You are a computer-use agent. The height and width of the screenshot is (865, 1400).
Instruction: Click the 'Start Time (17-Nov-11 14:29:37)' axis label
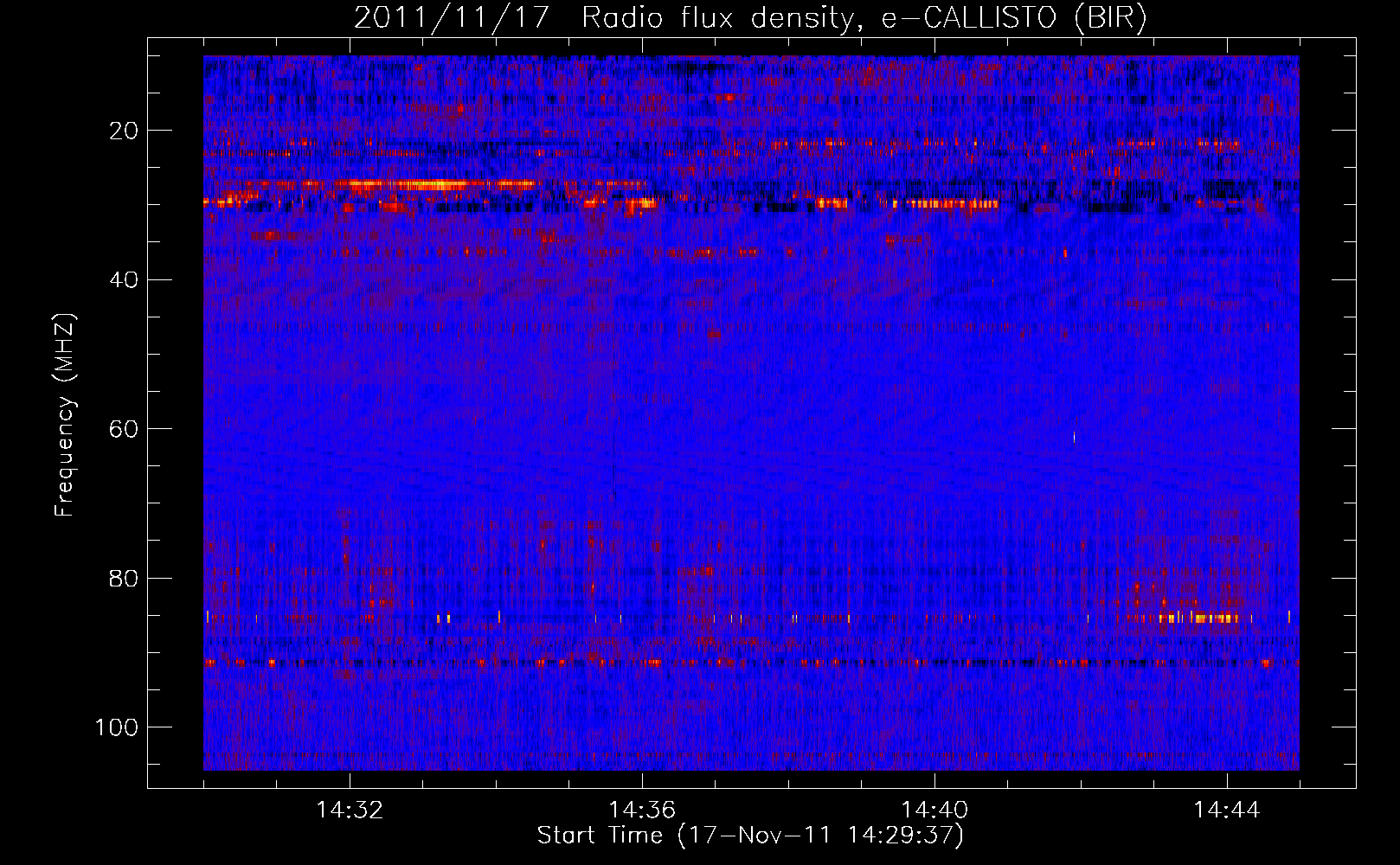point(750,836)
